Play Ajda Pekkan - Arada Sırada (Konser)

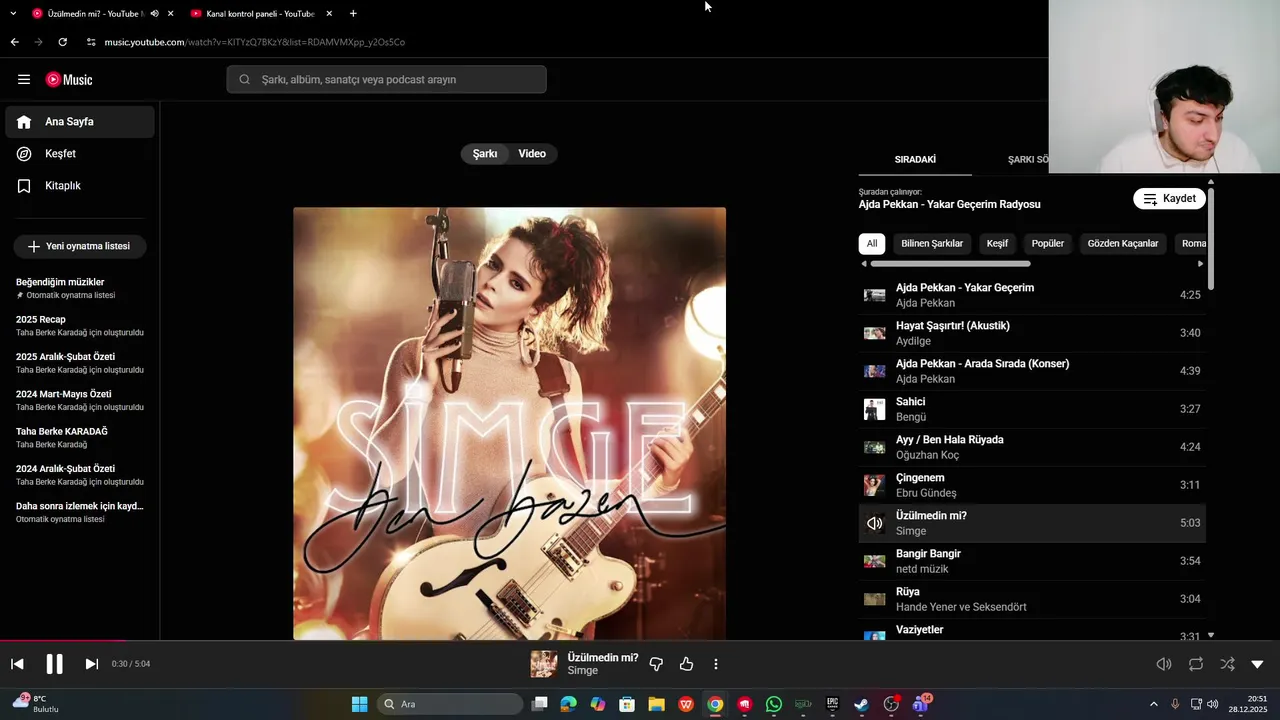[x=1032, y=371]
